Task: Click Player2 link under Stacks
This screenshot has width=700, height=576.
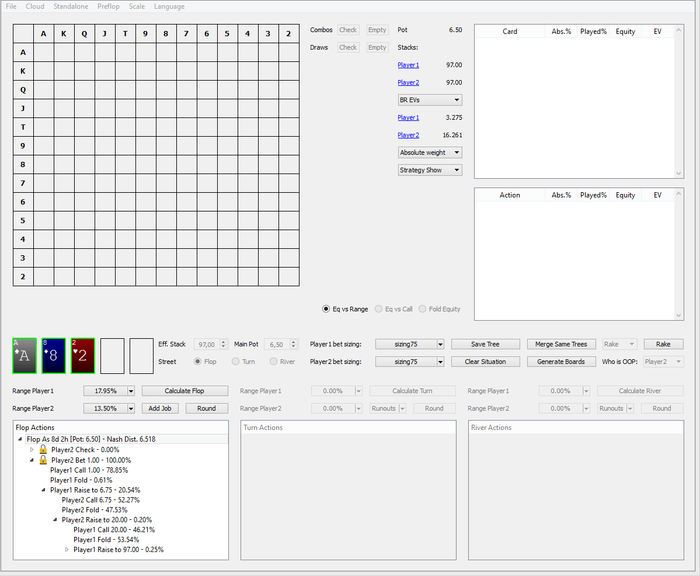Action: 408,83
